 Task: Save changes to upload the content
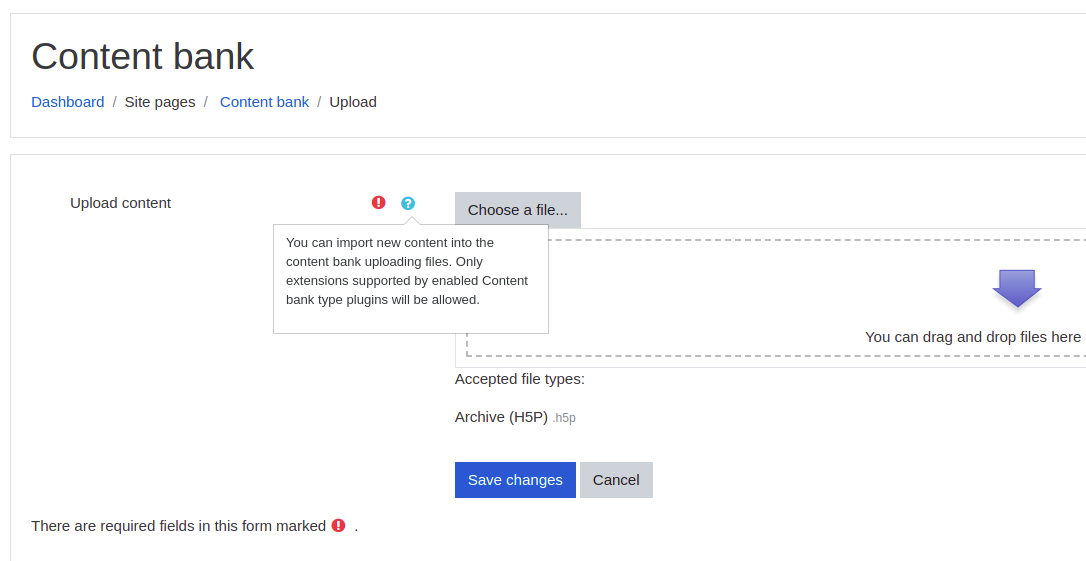click(x=515, y=480)
